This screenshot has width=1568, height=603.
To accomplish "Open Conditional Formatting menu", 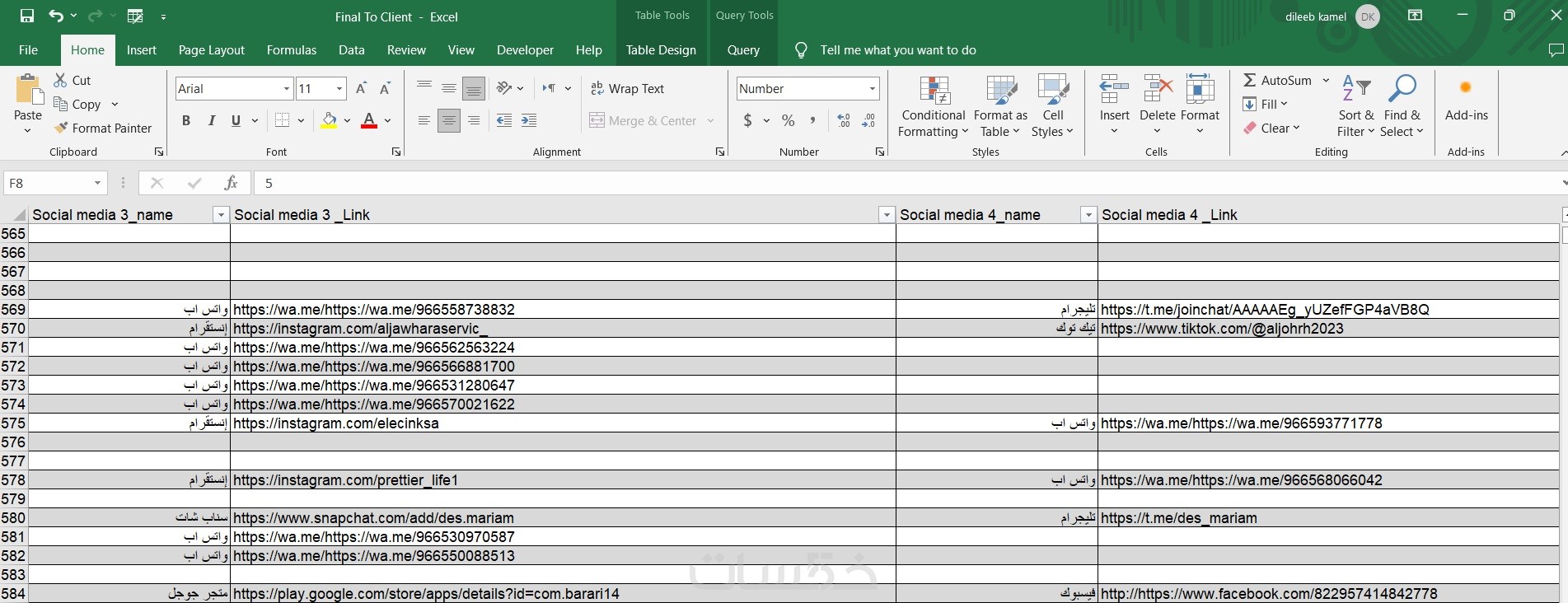I will (x=934, y=106).
